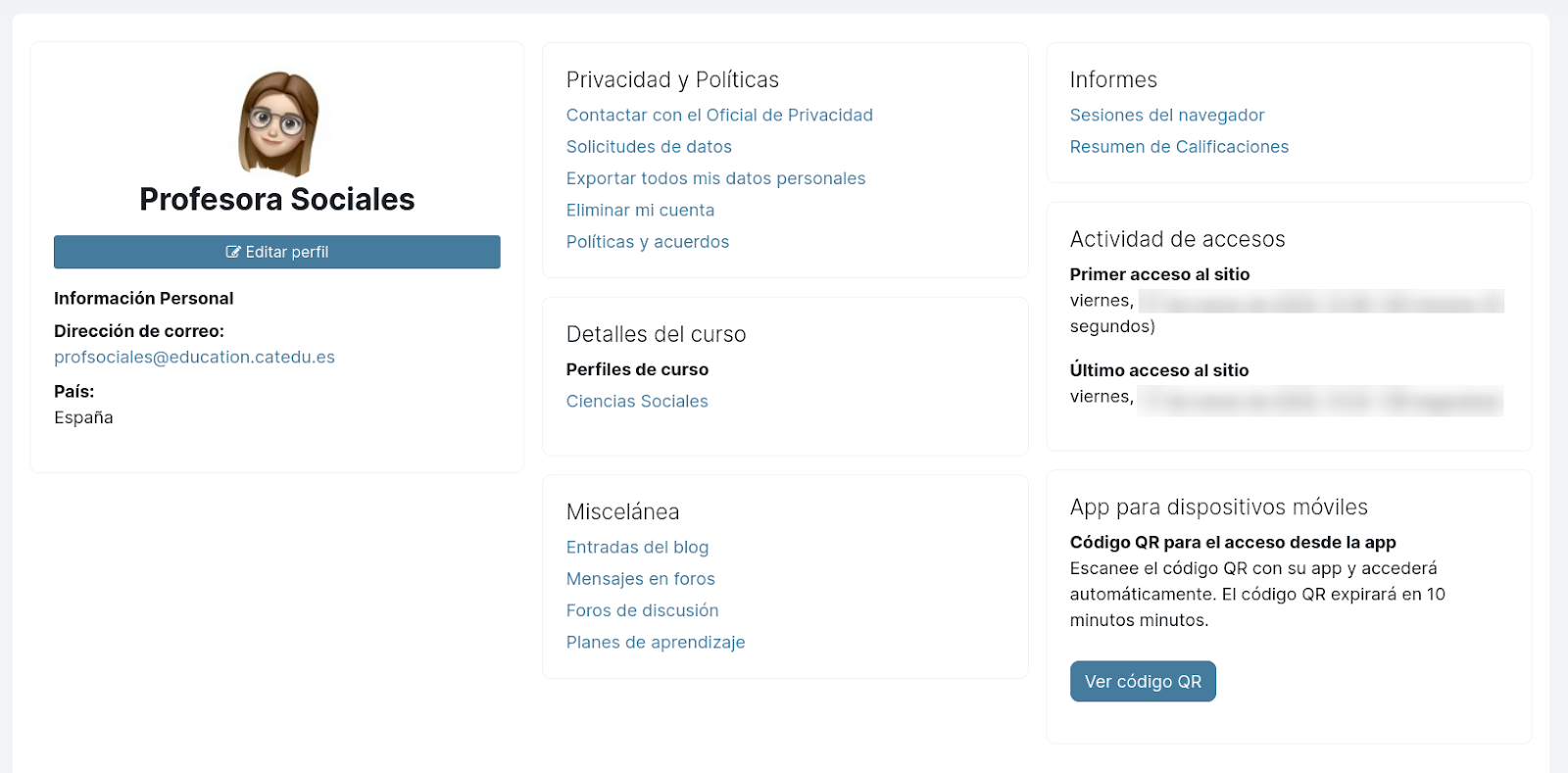Click the País label
This screenshot has height=773, width=1568.
[x=74, y=392]
